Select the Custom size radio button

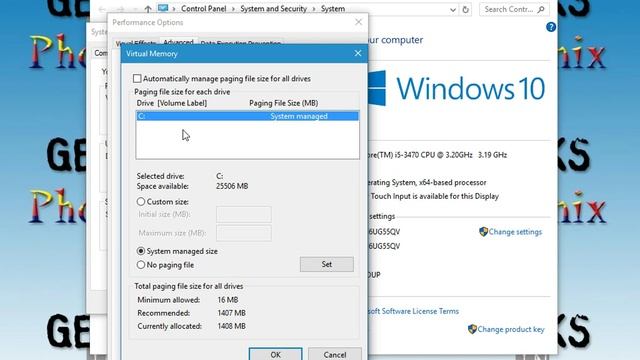[141, 202]
